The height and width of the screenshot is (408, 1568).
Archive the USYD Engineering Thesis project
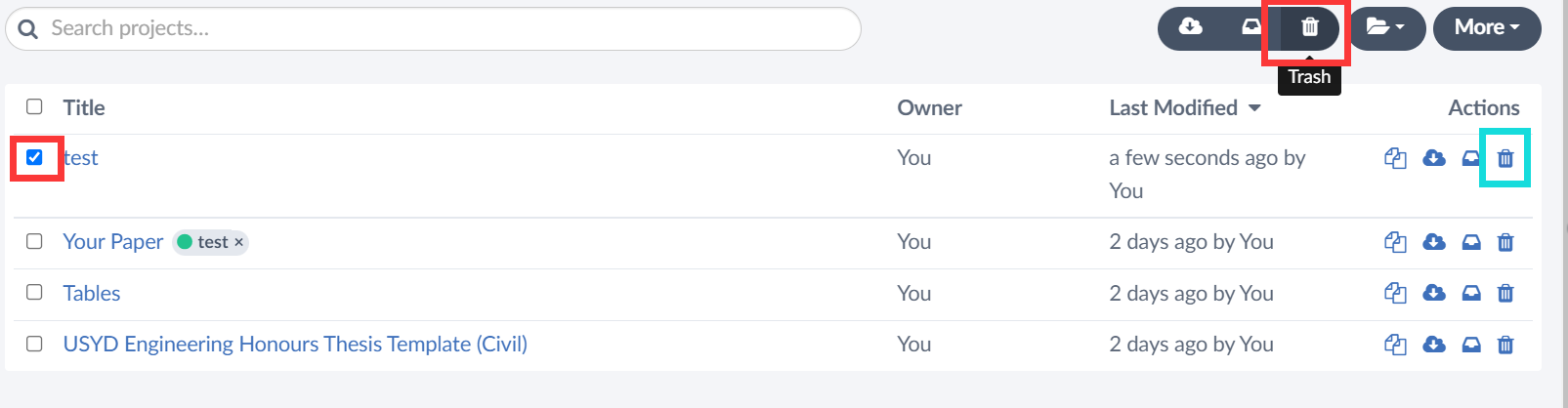pyautogui.click(x=1471, y=345)
